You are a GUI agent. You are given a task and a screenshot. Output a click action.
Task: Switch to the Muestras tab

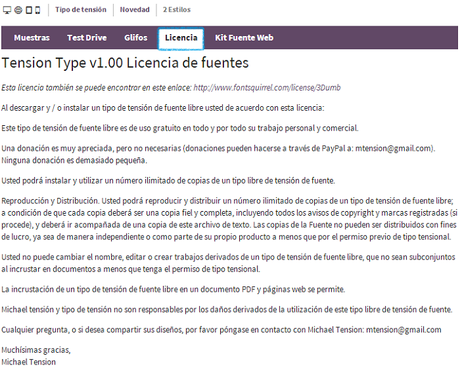32,38
